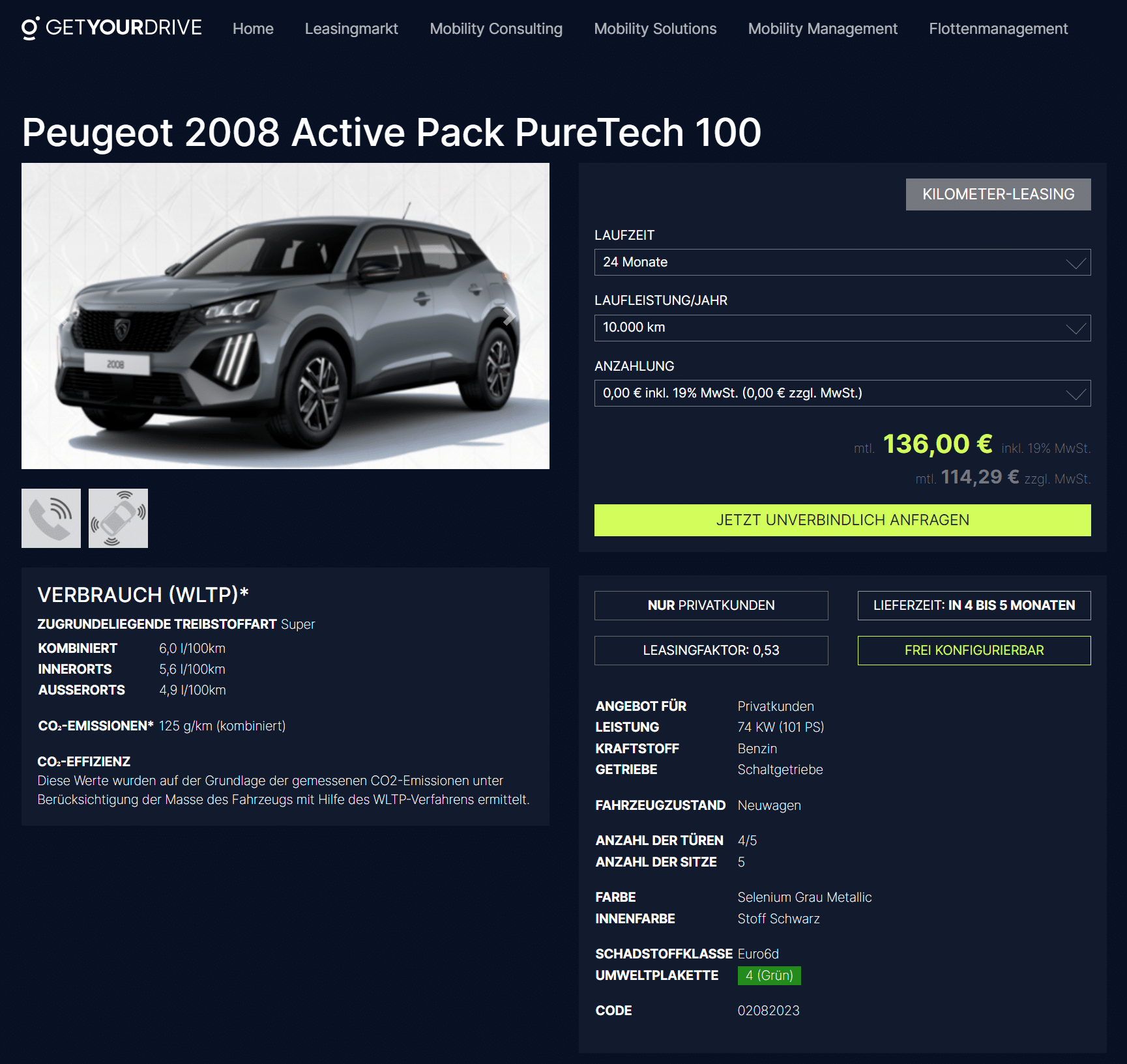
Task: Click the main Peugeot 2008 car image
Action: click(285, 316)
